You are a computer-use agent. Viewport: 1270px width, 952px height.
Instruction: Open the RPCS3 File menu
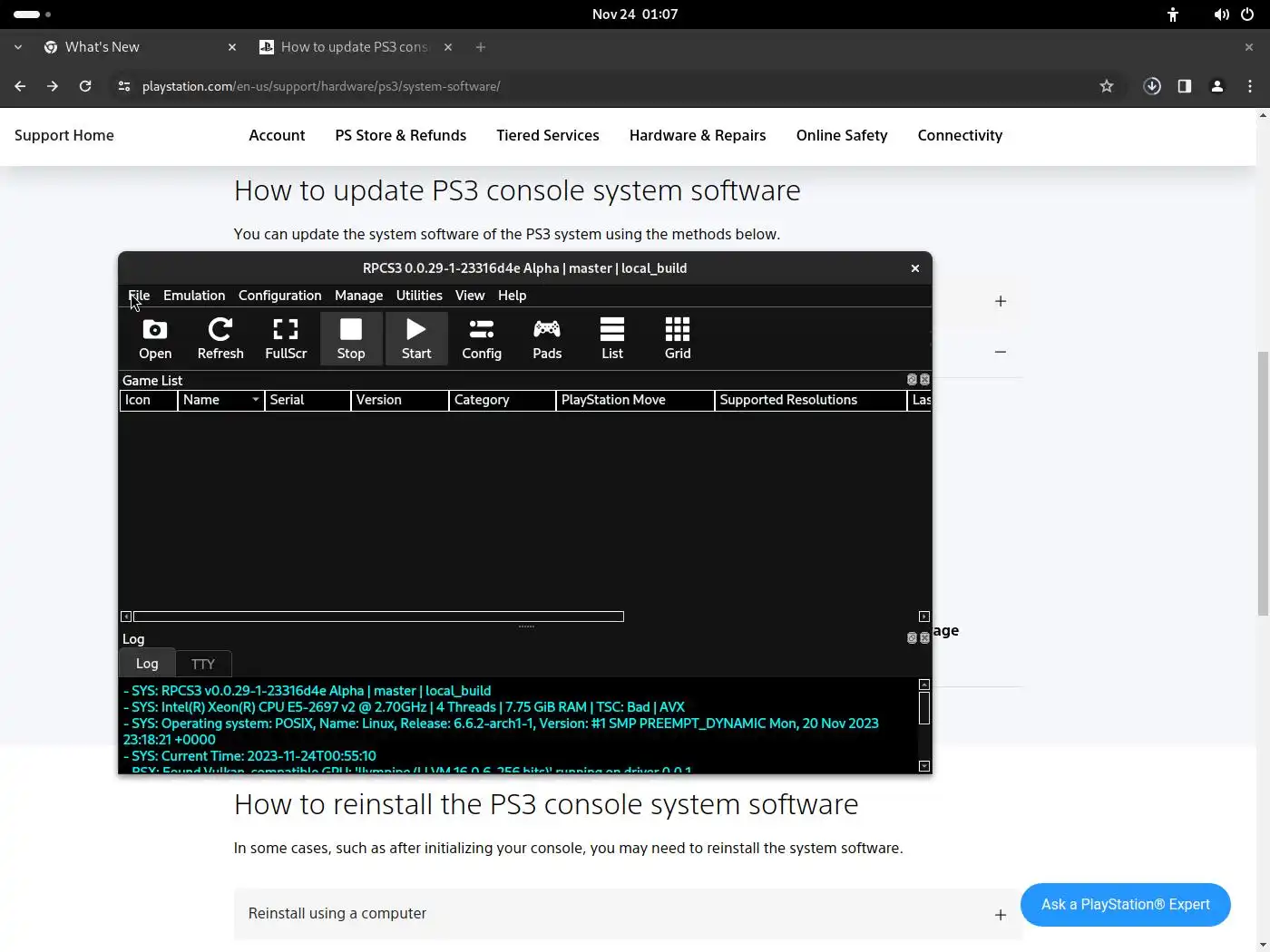139,296
